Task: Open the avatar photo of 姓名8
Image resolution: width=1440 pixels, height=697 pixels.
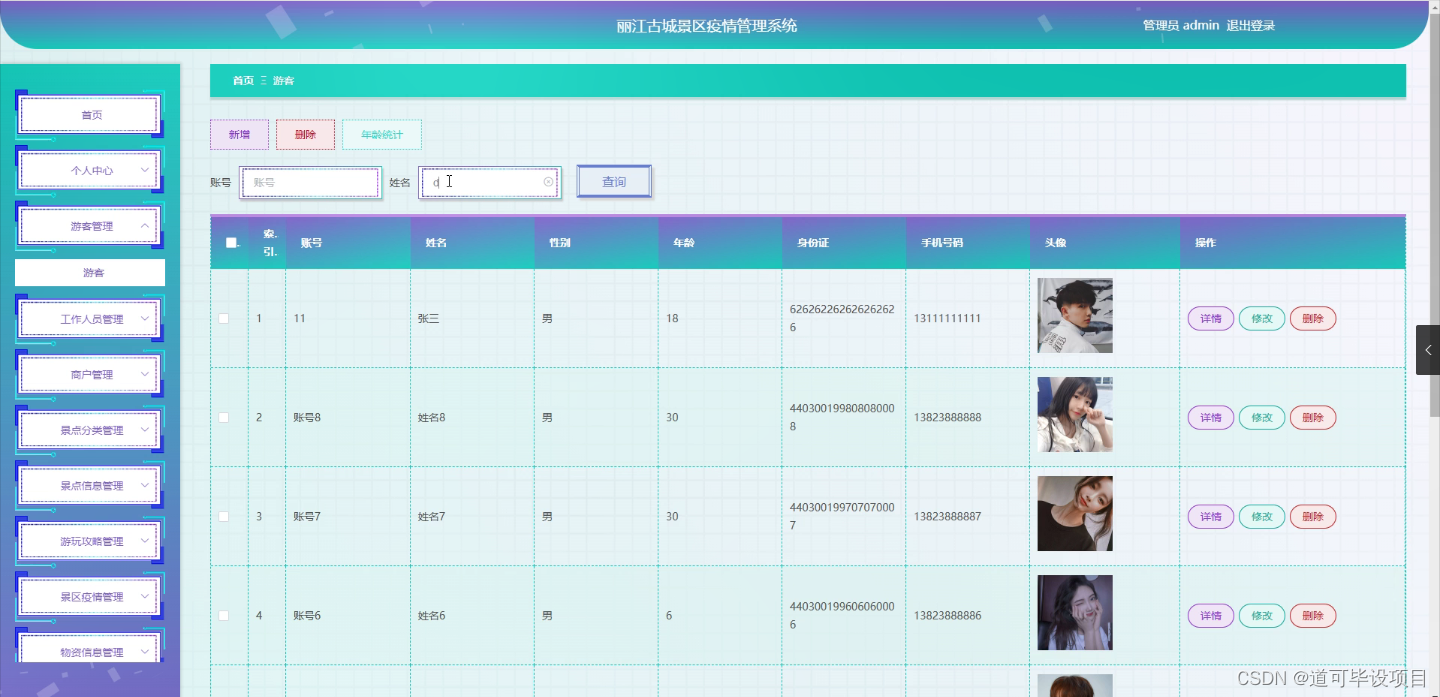Action: 1075,414
